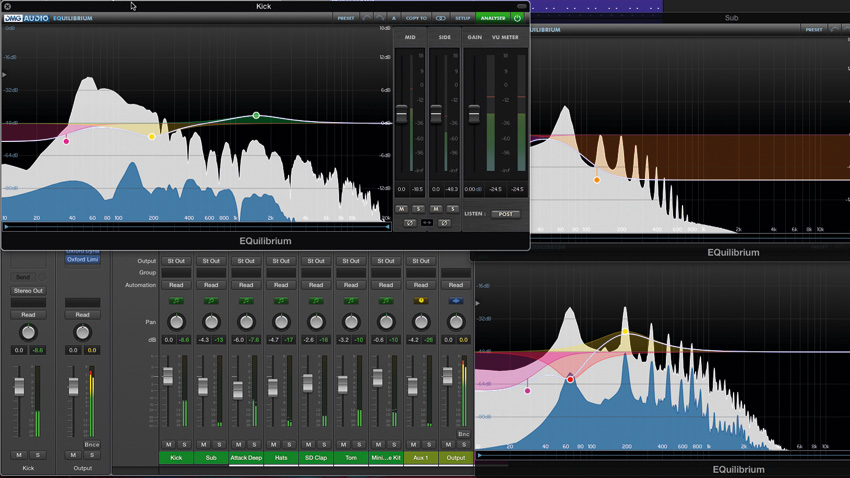Screen dimensions: 850x478
Task: Toggle the EQuilibrium power bypass button
Action: 518,18
